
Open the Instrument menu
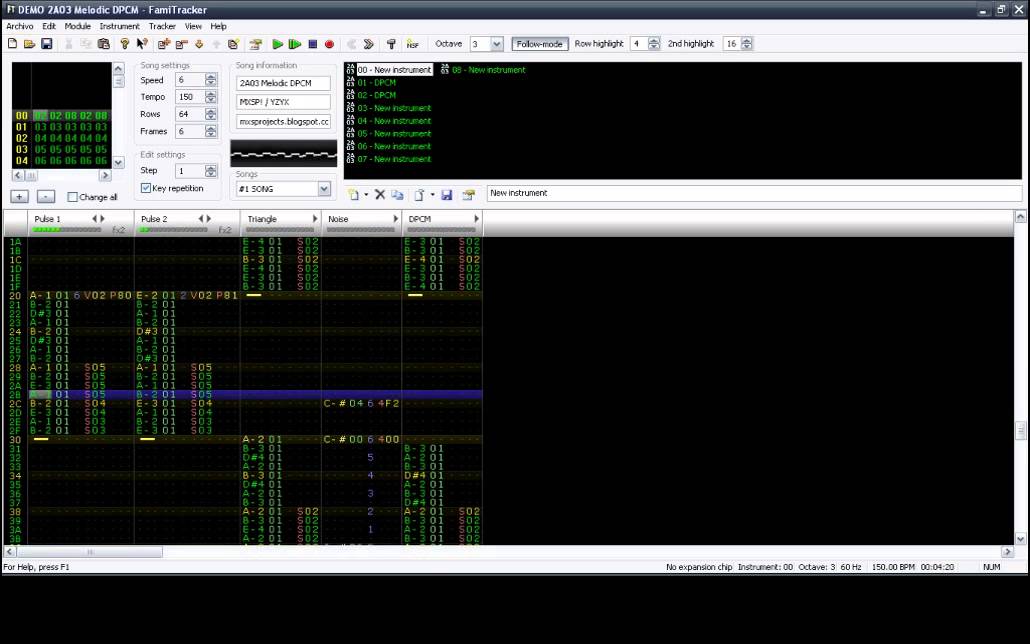tap(120, 26)
